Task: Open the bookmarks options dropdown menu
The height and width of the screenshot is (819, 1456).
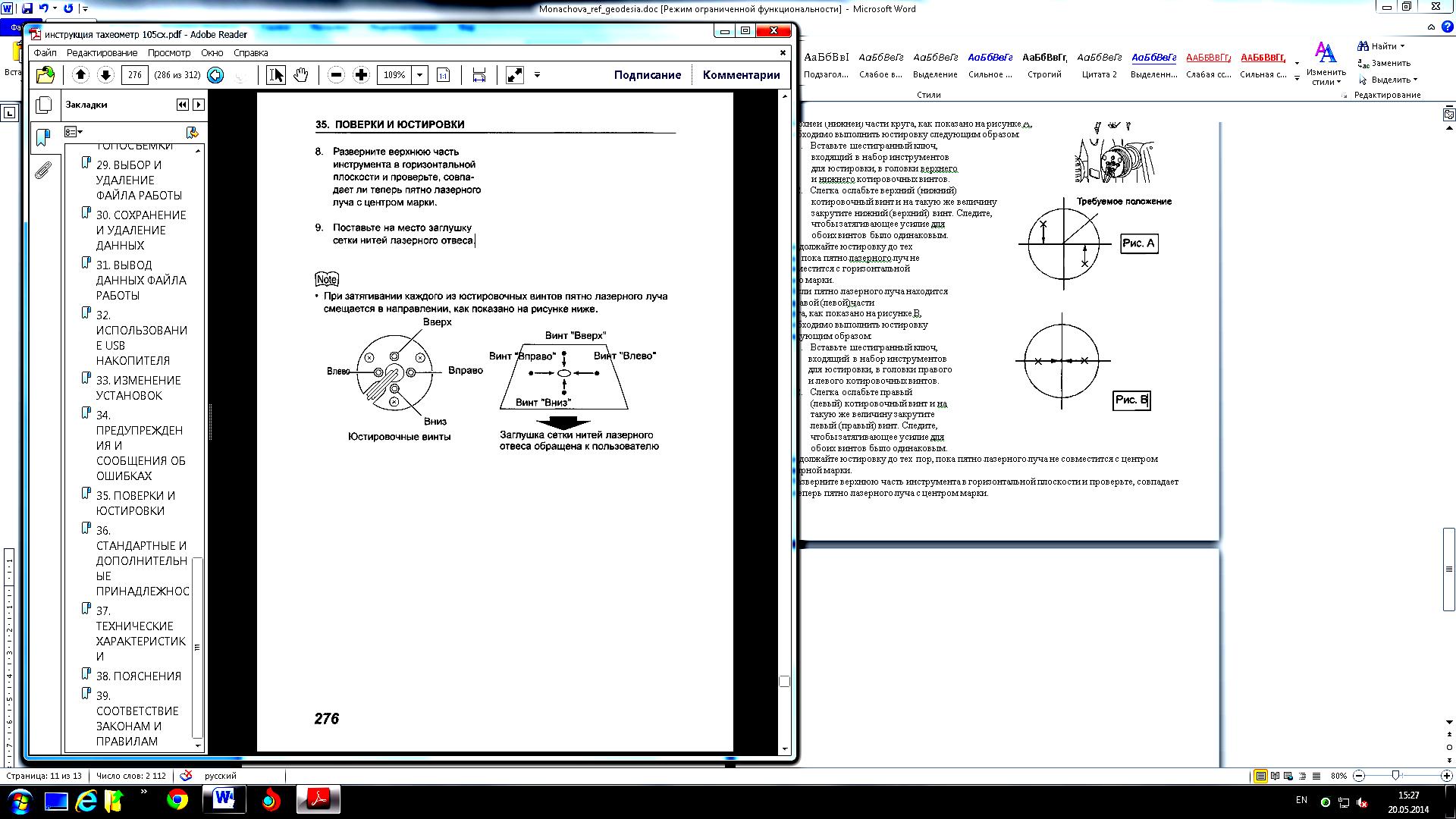Action: point(74,132)
